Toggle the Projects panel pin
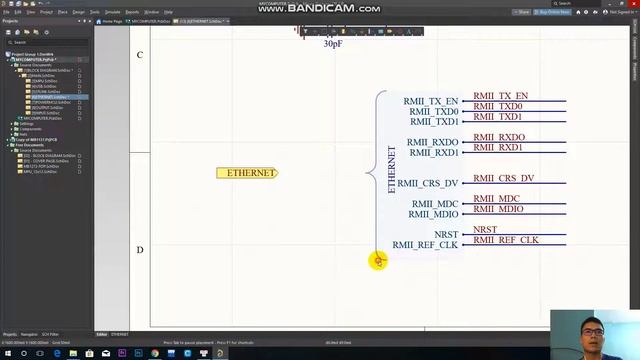The width and height of the screenshot is (640, 360). 84,21
